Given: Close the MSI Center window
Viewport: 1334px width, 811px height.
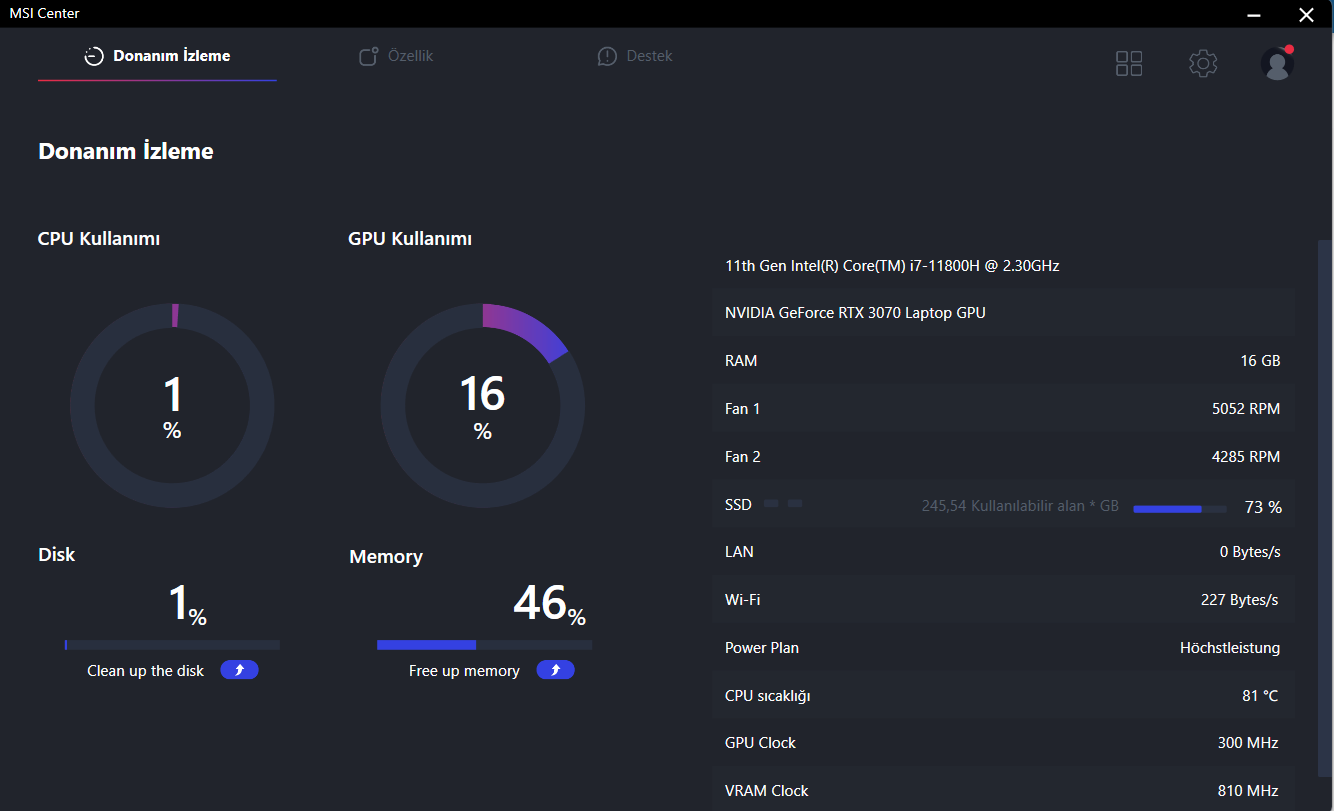Looking at the screenshot, I should pos(1306,14).
